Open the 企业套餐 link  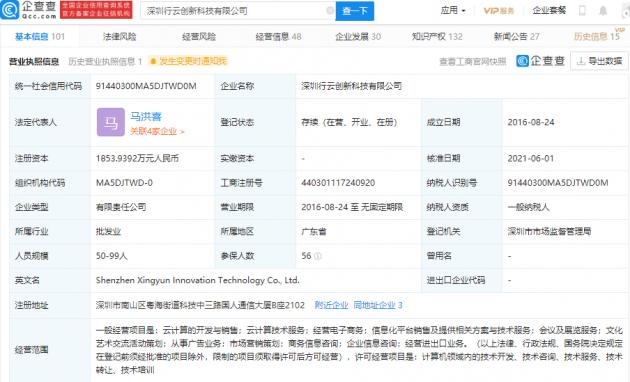(x=549, y=10)
